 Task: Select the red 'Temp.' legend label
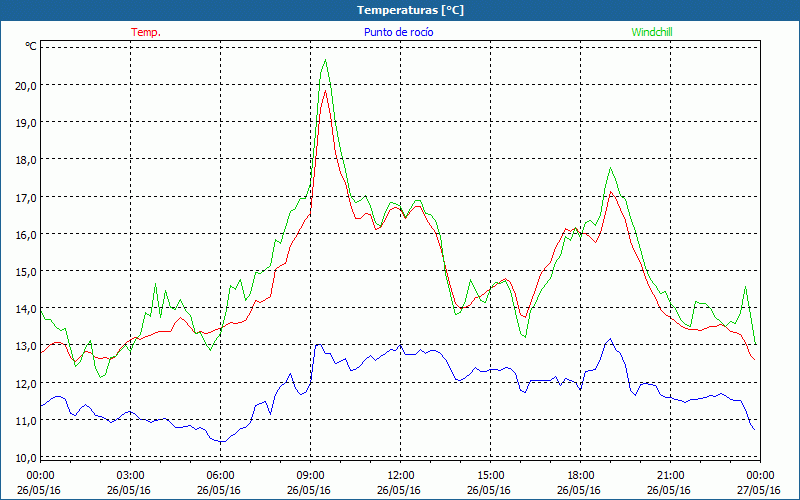tap(146, 32)
